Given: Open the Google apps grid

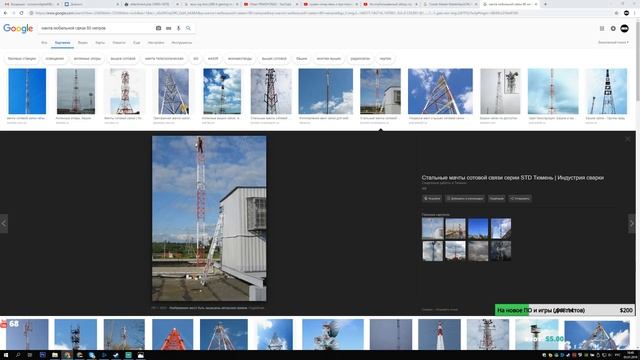Looking at the screenshot, I should pos(602,29).
